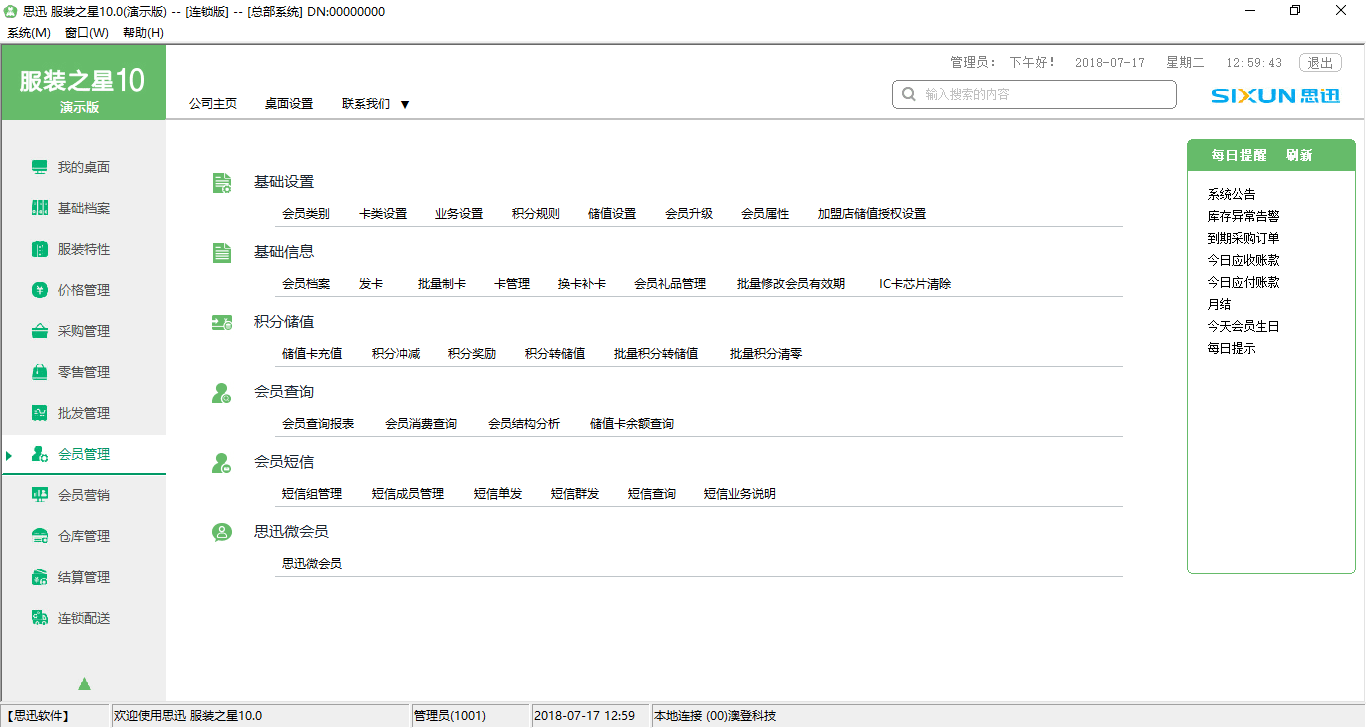The height and width of the screenshot is (728, 1366).
Task: Open 会员属性 link
Action: (x=765, y=214)
